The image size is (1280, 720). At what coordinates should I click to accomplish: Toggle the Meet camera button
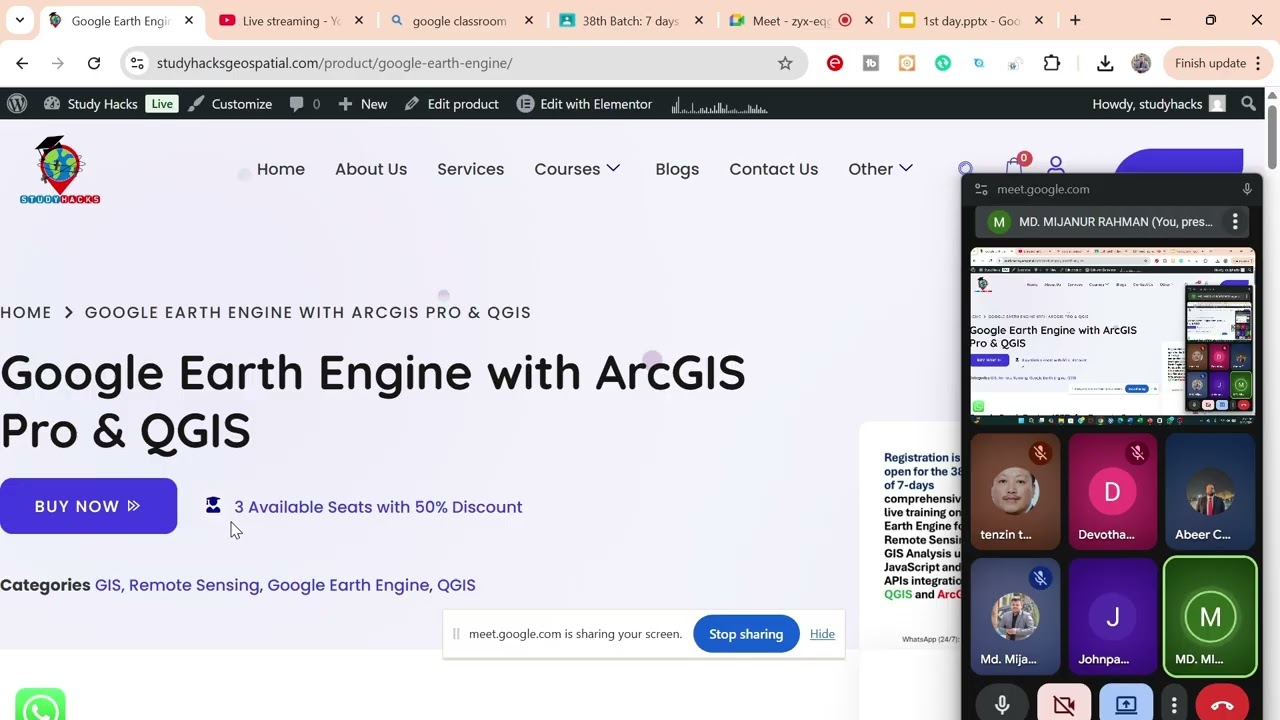coord(1064,704)
